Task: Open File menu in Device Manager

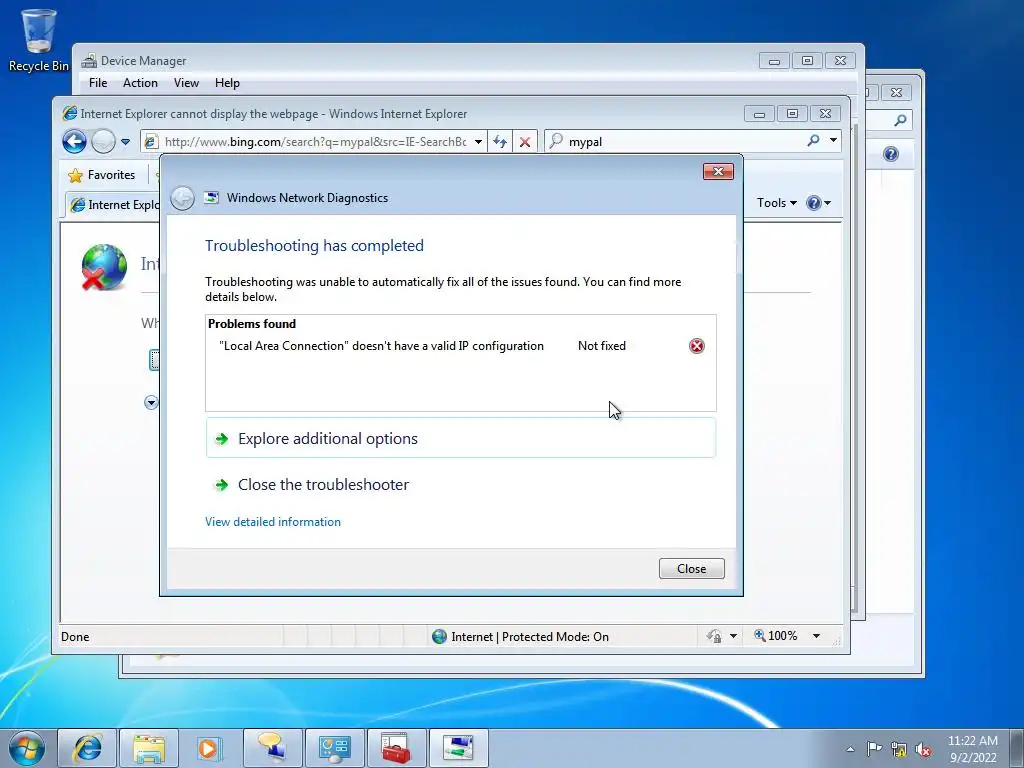Action: point(98,83)
